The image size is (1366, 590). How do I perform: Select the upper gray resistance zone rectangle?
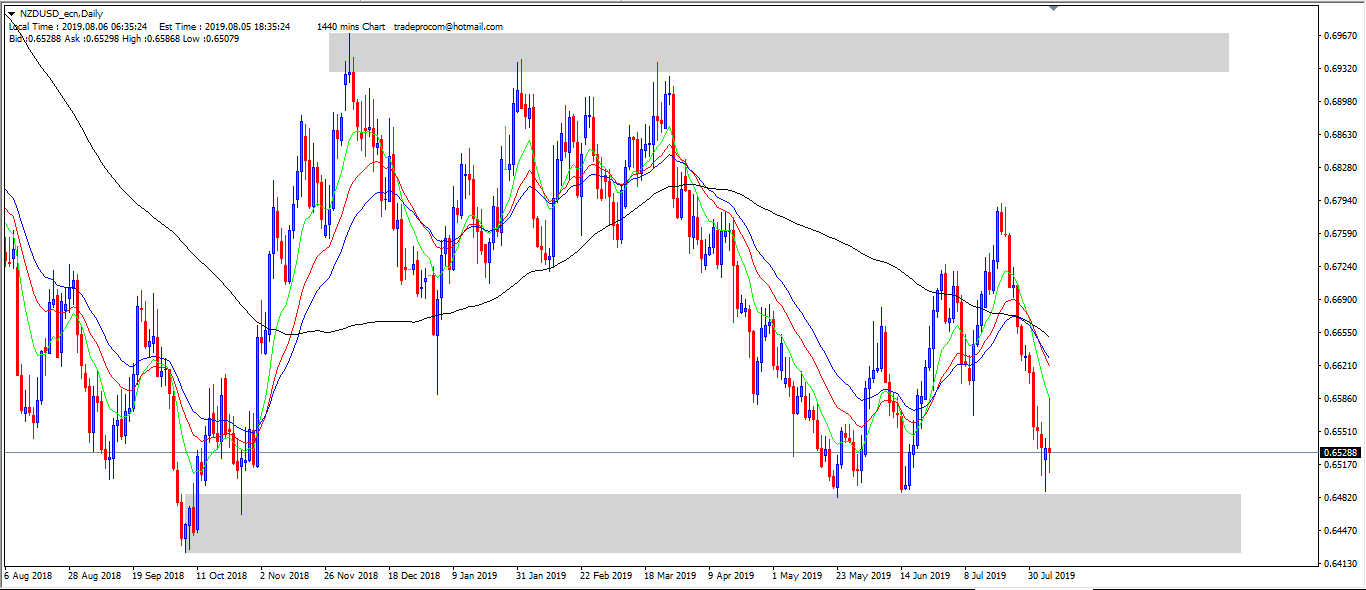pos(779,52)
